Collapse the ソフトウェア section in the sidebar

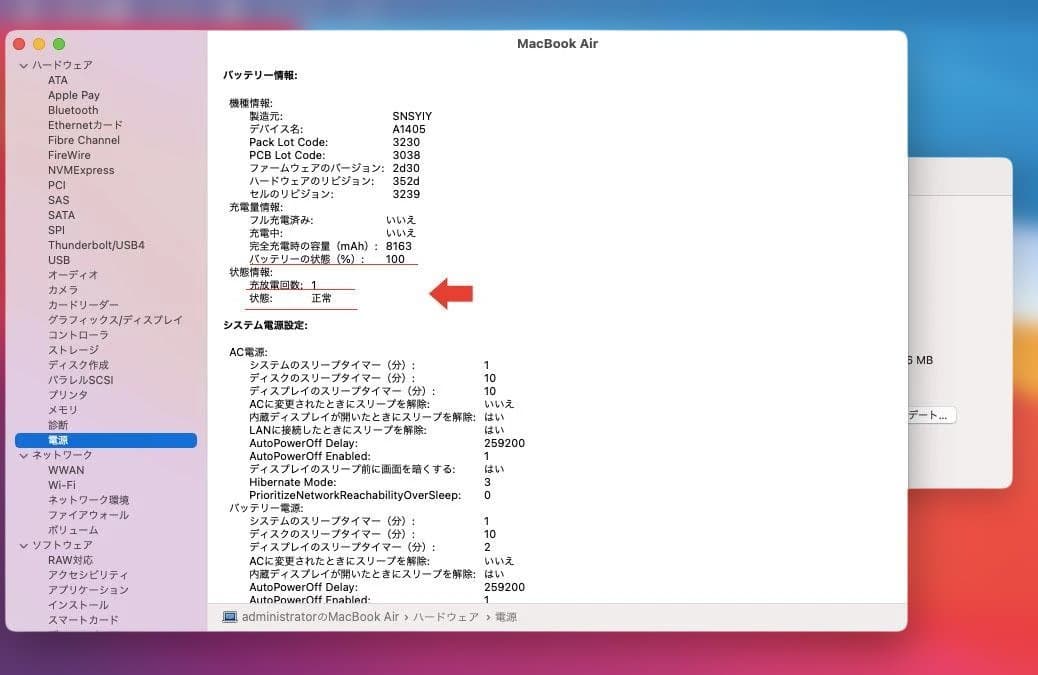point(23,545)
